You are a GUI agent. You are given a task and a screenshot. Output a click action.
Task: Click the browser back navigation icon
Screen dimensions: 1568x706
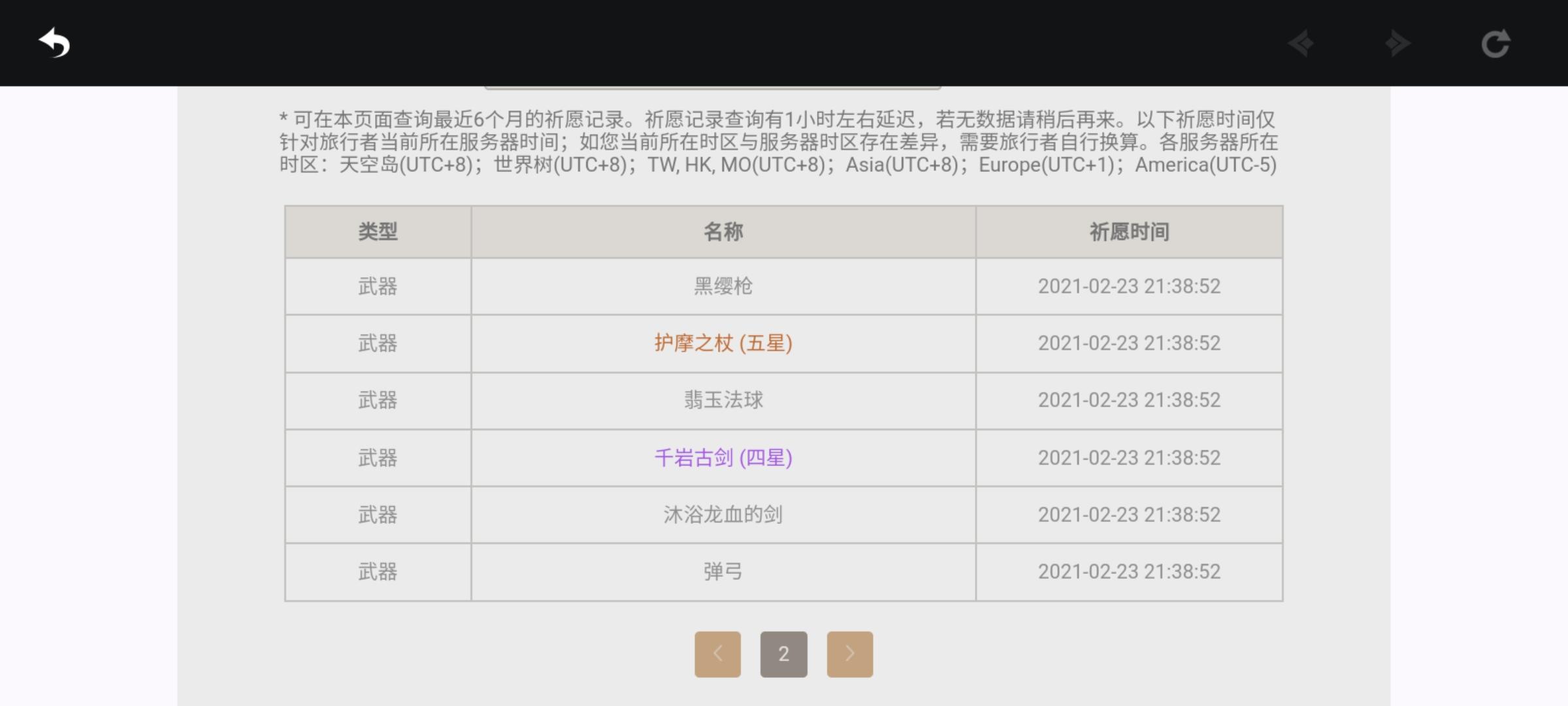click(1301, 44)
